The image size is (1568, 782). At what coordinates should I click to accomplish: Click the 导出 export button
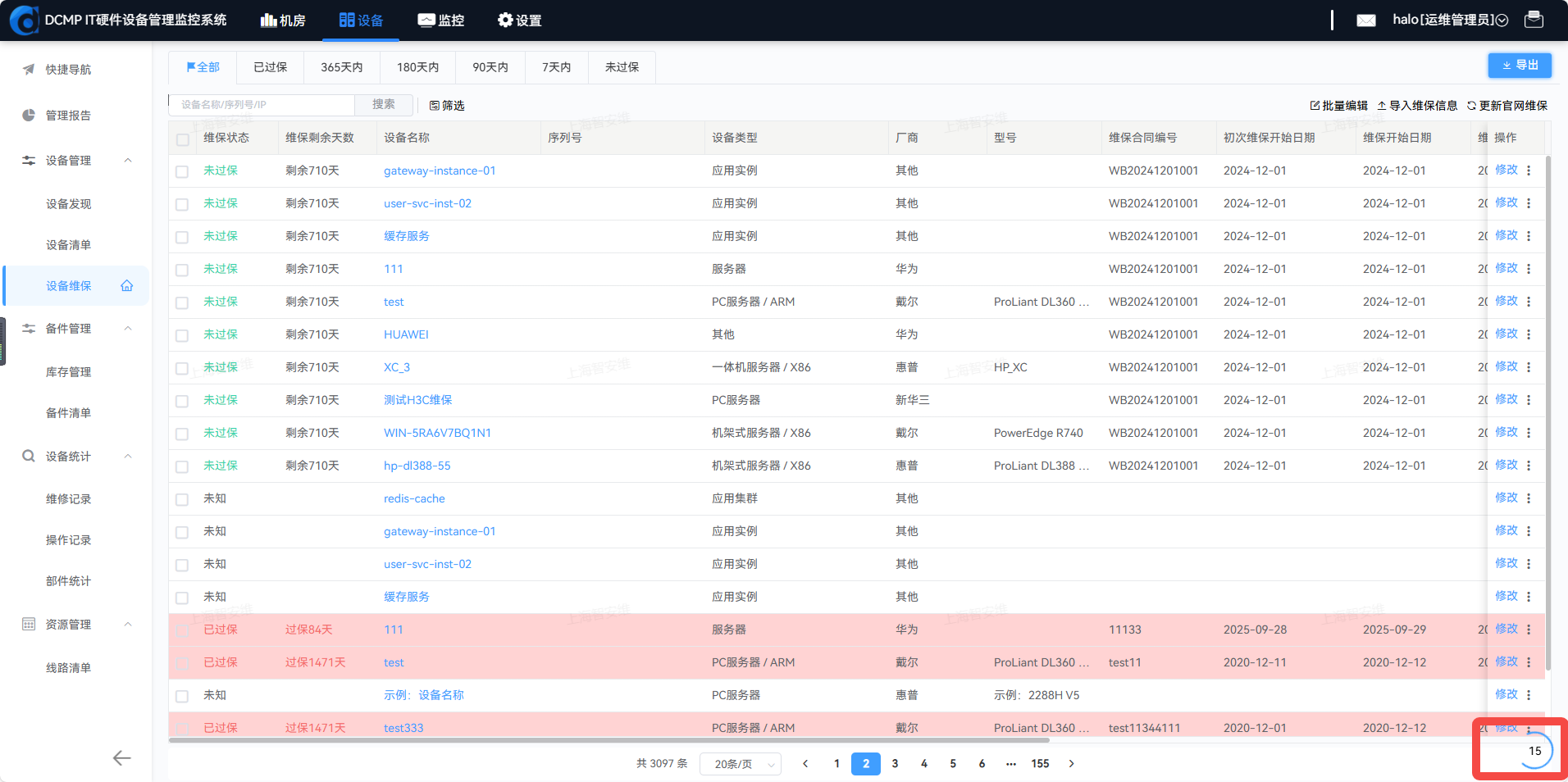point(1520,66)
